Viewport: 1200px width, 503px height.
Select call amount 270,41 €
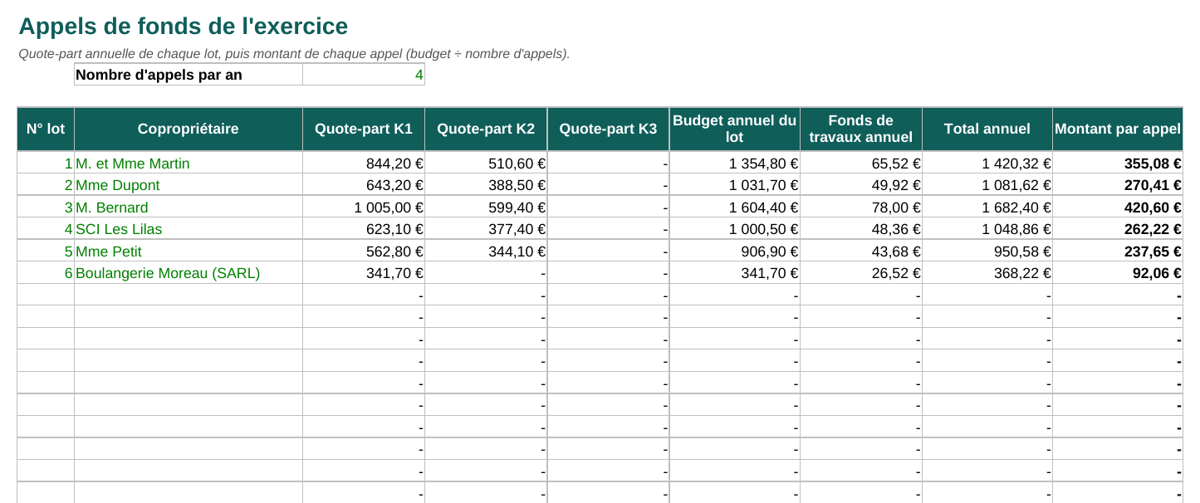point(1118,185)
